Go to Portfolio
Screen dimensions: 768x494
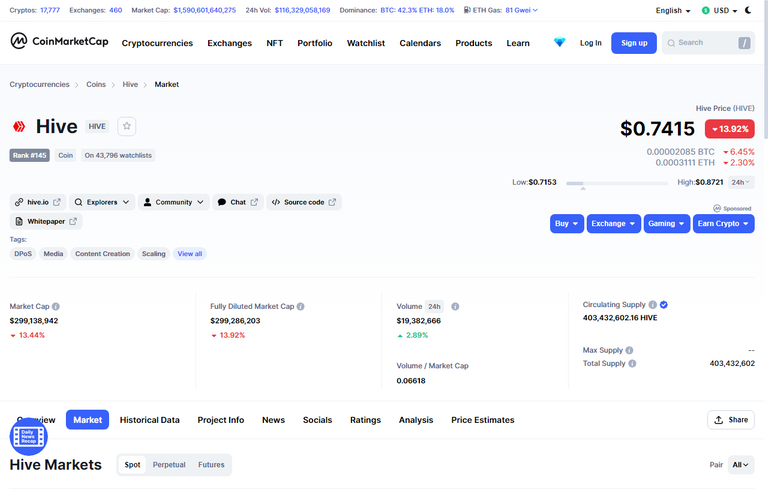click(314, 43)
